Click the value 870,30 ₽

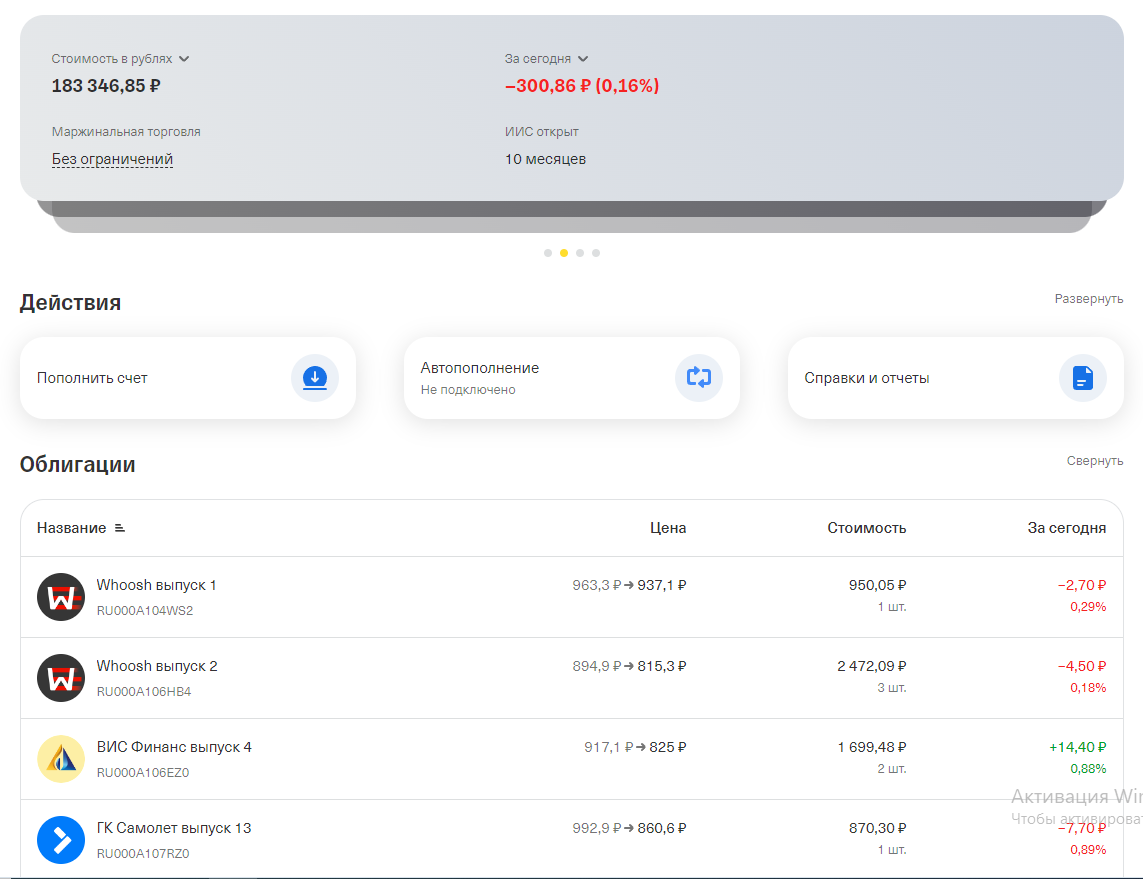pos(877,828)
